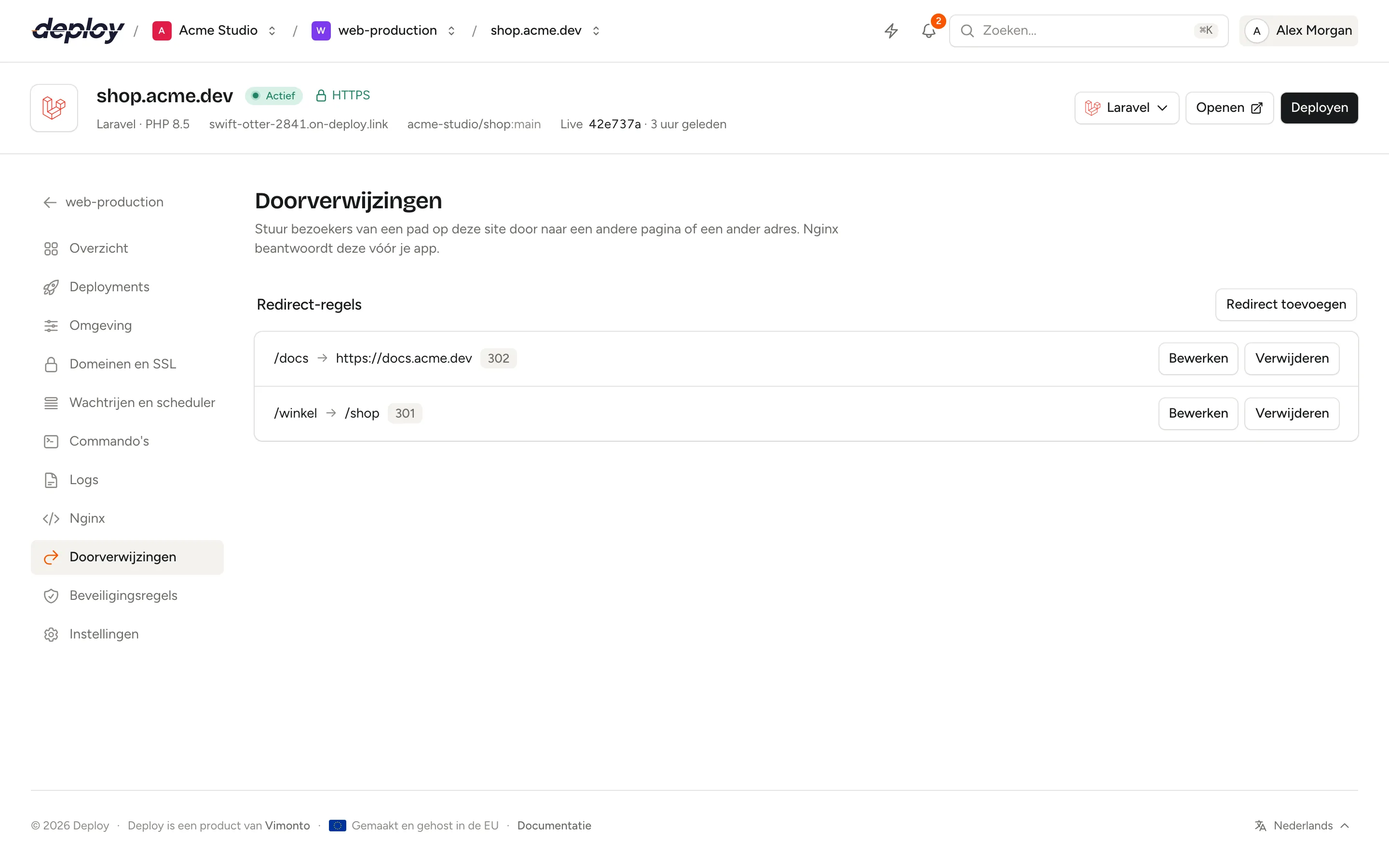Click the /winkel source path text
Screen dimensions: 1389x868
(295, 413)
